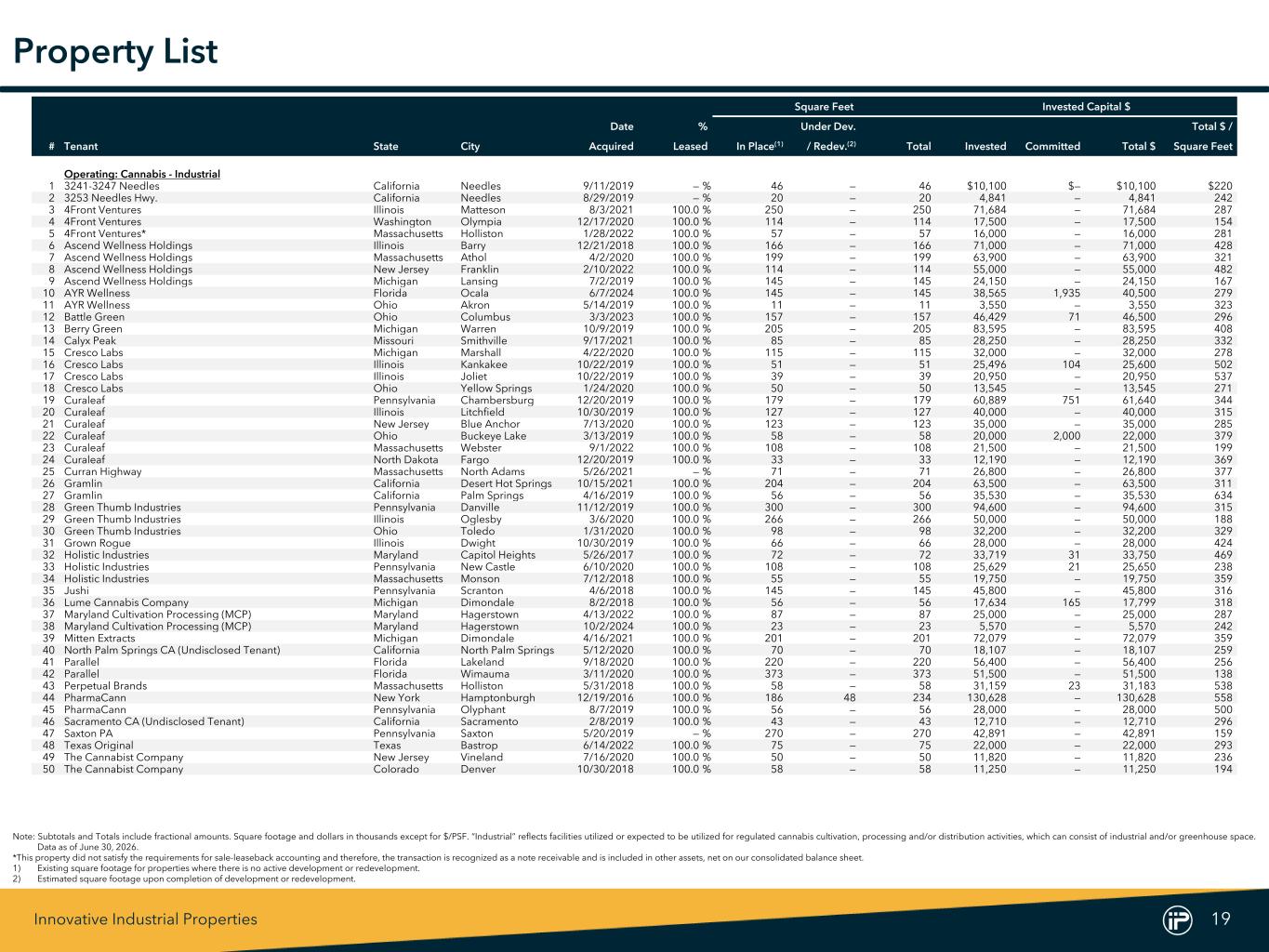Select tenant 'Berry Green'
Viewport: 1269px width, 952px height.
93,329
